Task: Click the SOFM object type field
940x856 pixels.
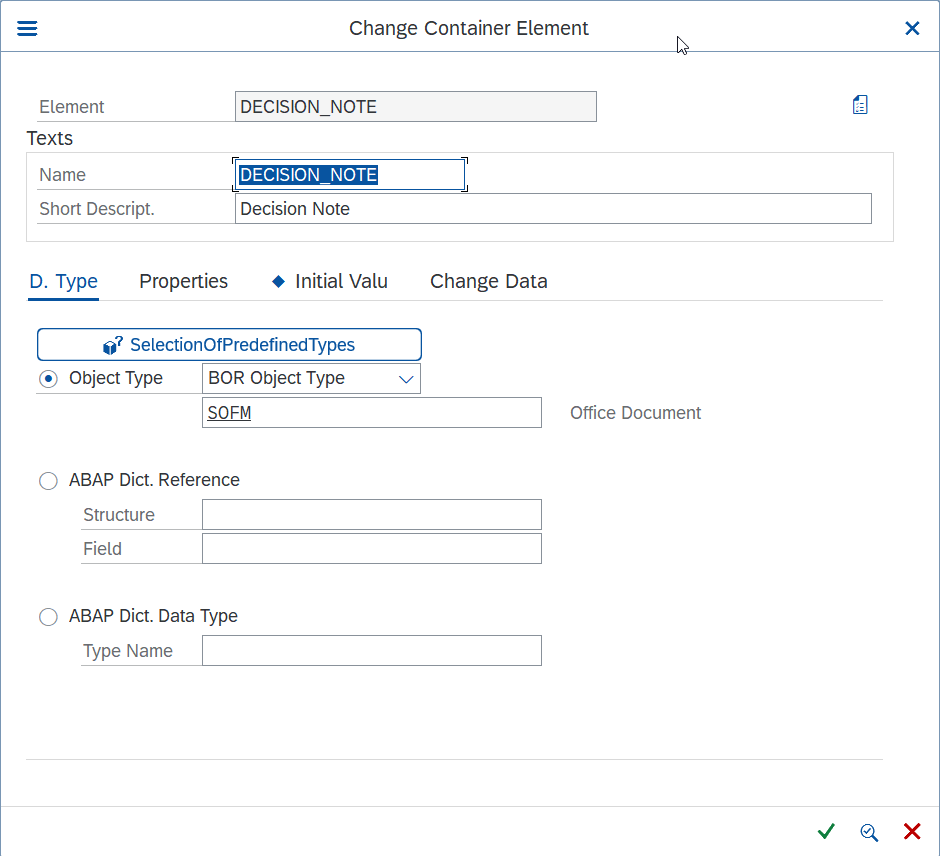Action: point(372,412)
